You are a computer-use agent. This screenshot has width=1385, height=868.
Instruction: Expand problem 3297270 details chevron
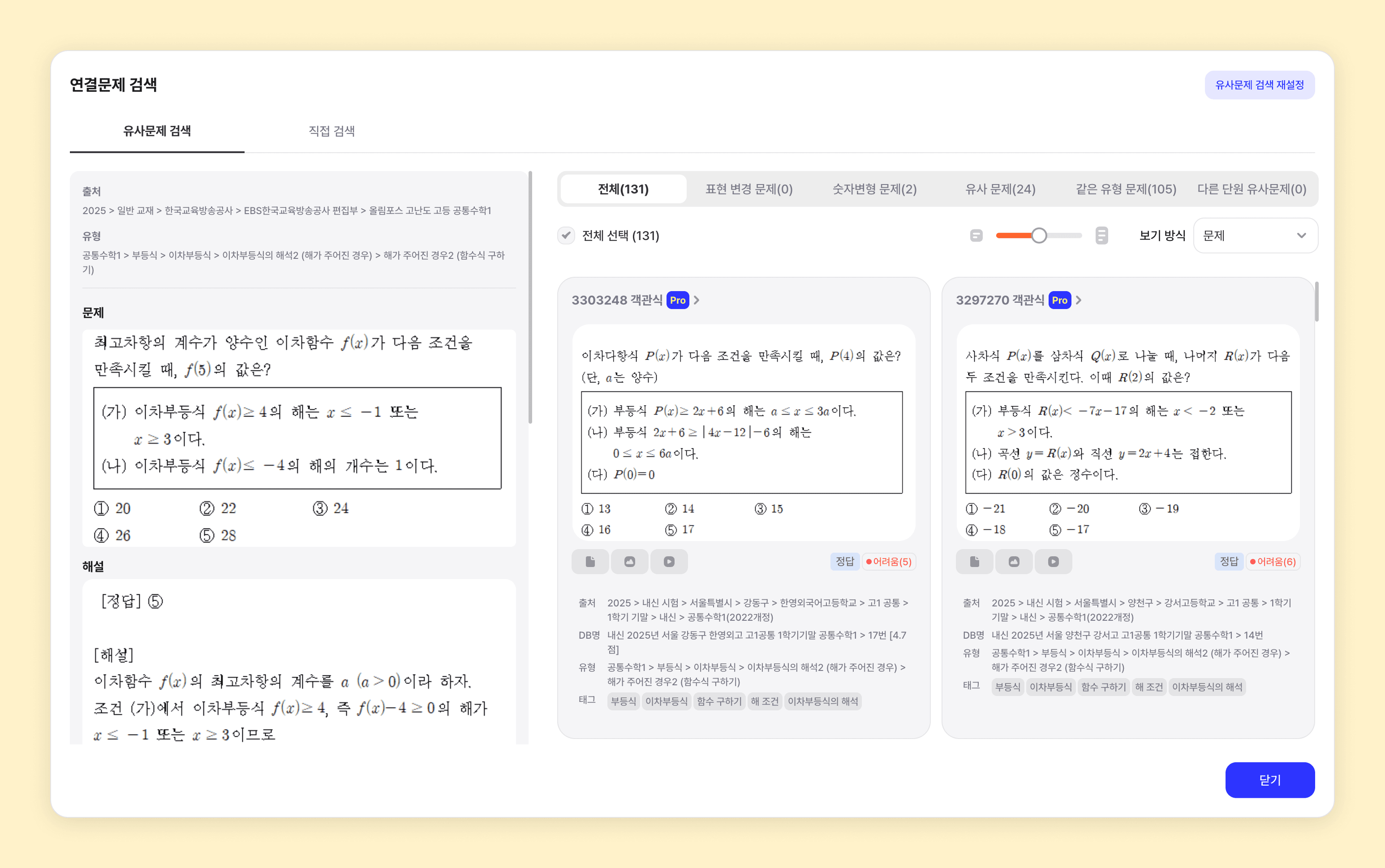tap(1079, 300)
